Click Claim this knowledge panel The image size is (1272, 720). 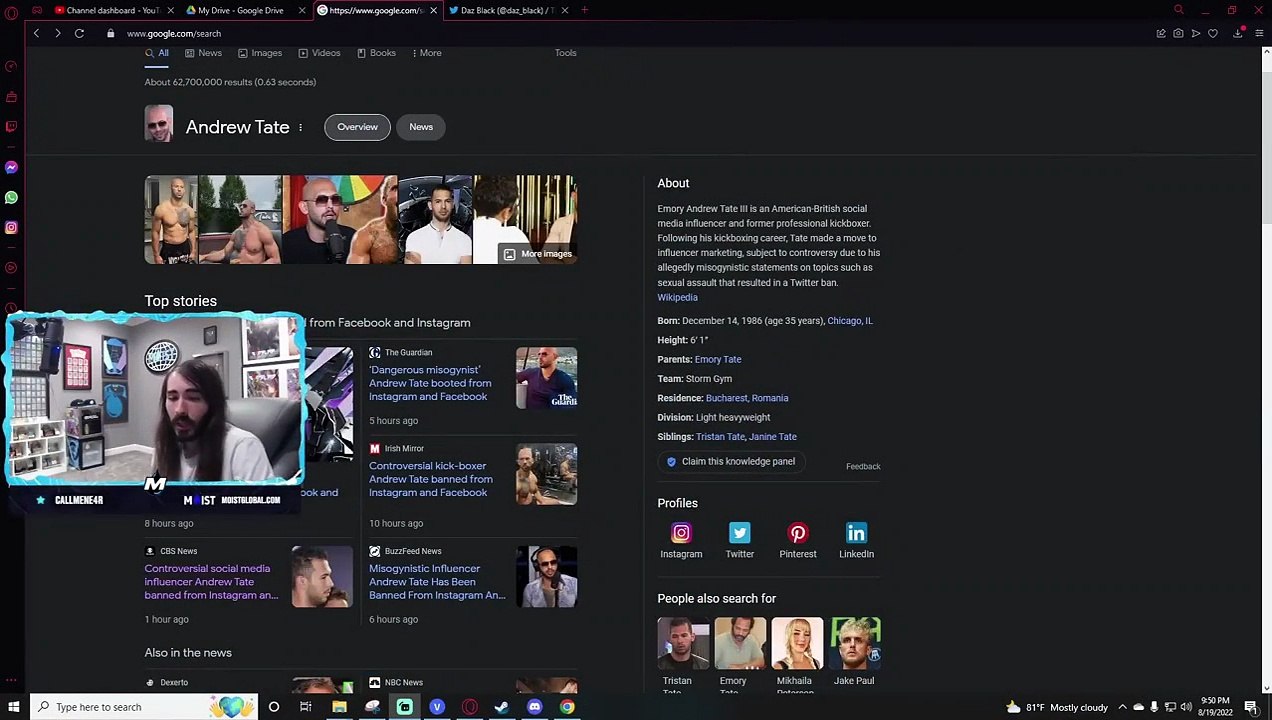731,461
